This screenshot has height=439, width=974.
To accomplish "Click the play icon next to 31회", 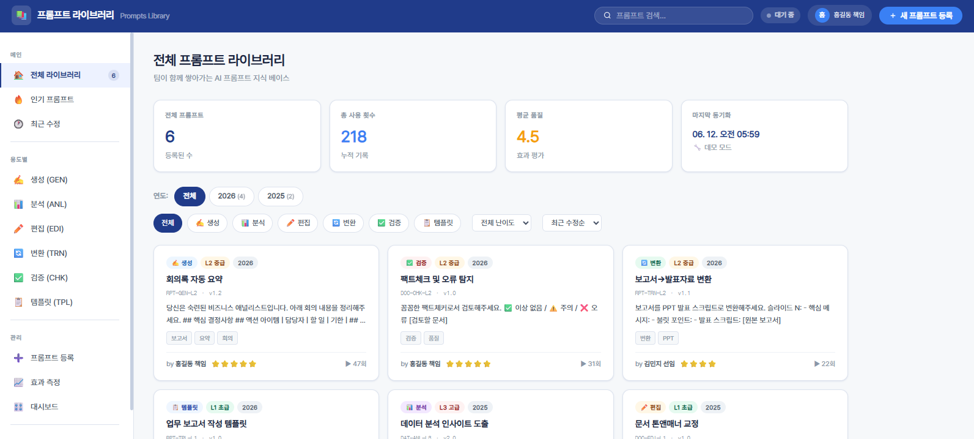I will pyautogui.click(x=583, y=364).
